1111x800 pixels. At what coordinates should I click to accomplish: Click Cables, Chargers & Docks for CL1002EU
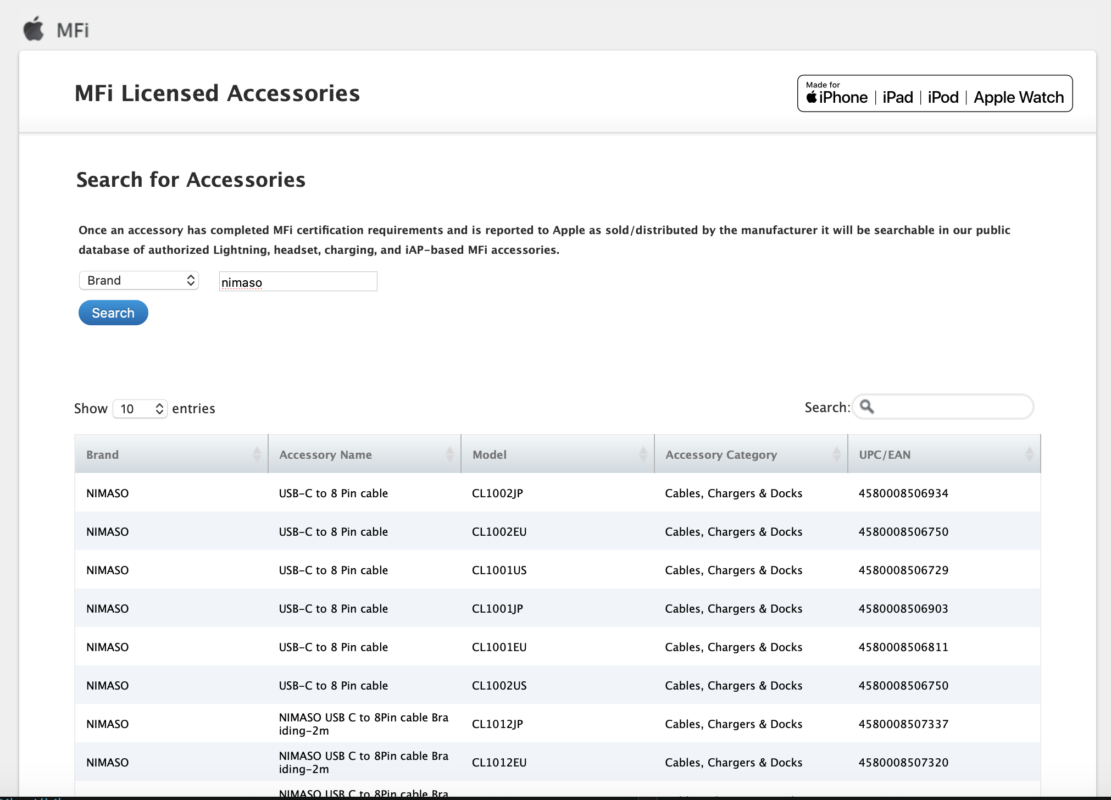click(x=733, y=531)
